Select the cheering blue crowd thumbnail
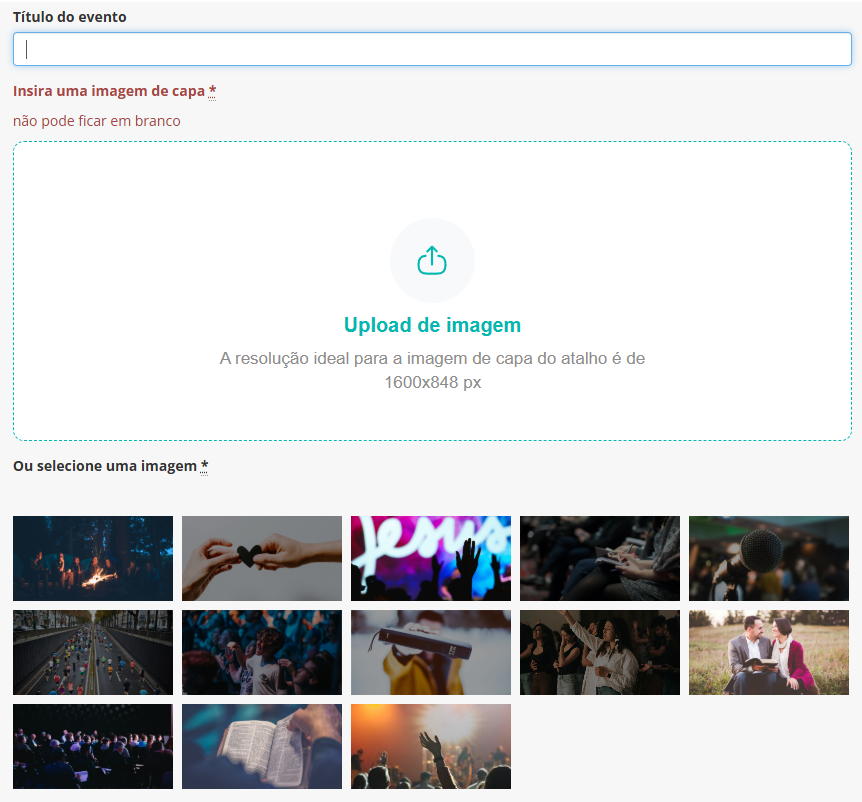This screenshot has height=802, width=862. 262,652
